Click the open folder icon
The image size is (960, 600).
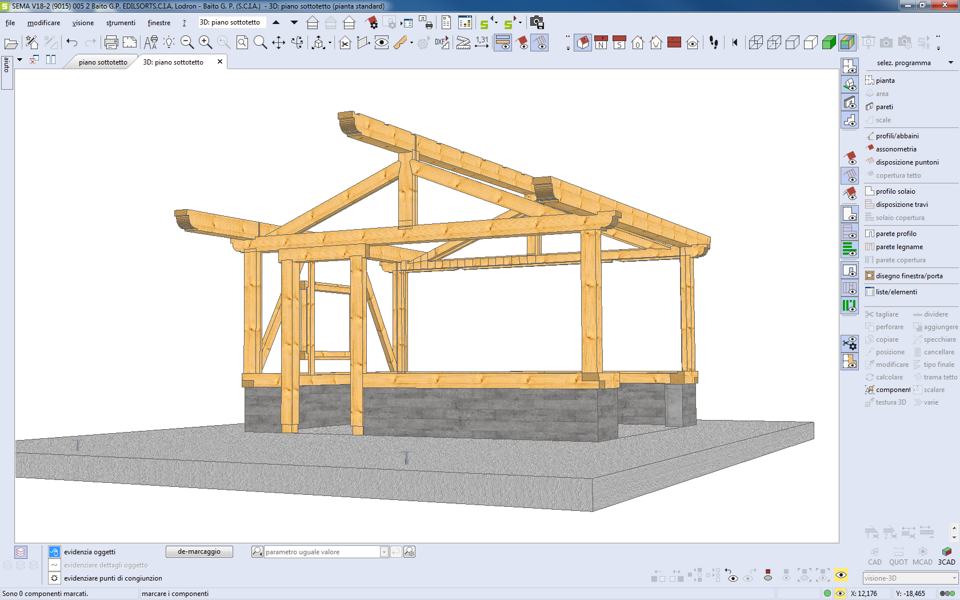11,43
